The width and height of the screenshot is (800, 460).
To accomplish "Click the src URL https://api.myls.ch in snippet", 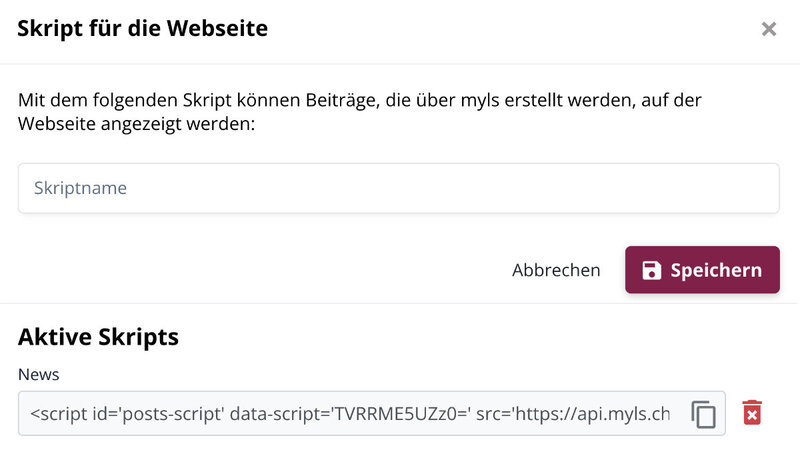I will point(592,414).
